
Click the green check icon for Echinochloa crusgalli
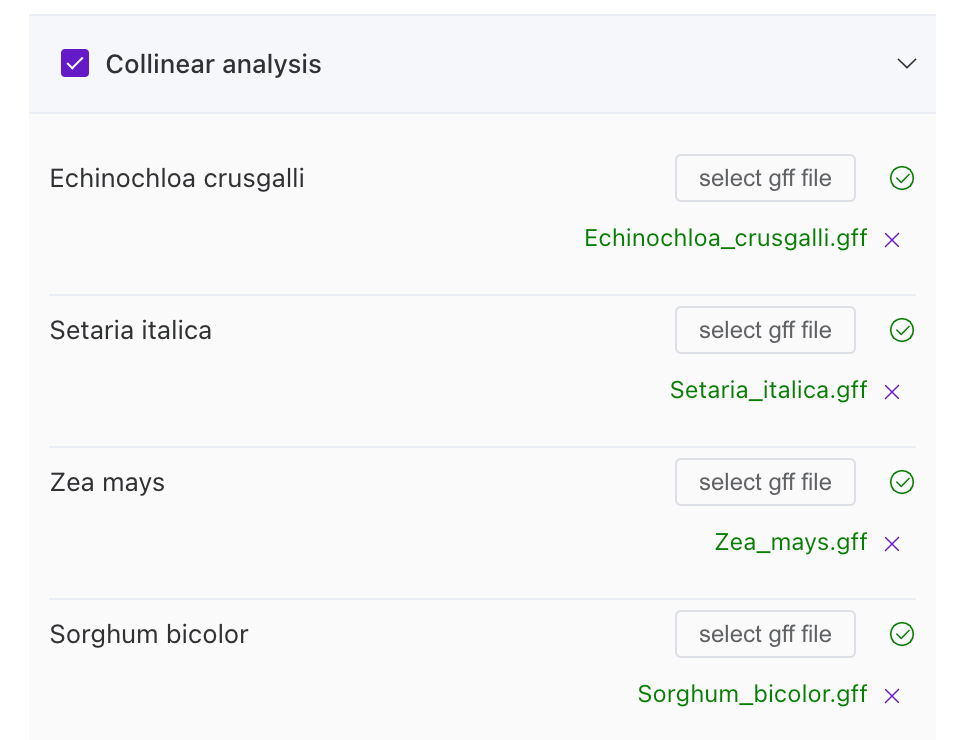coord(902,178)
